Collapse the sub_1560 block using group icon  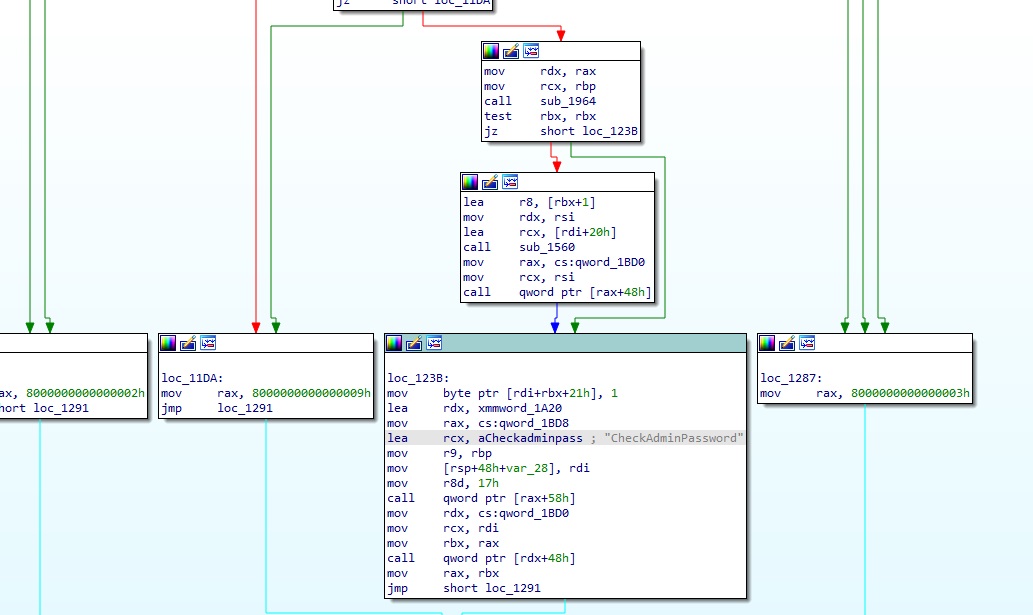pos(510,182)
